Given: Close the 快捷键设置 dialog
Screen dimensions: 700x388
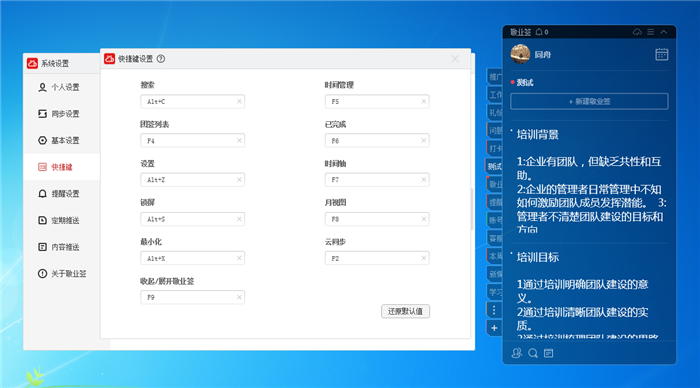Looking at the screenshot, I should click(x=455, y=59).
